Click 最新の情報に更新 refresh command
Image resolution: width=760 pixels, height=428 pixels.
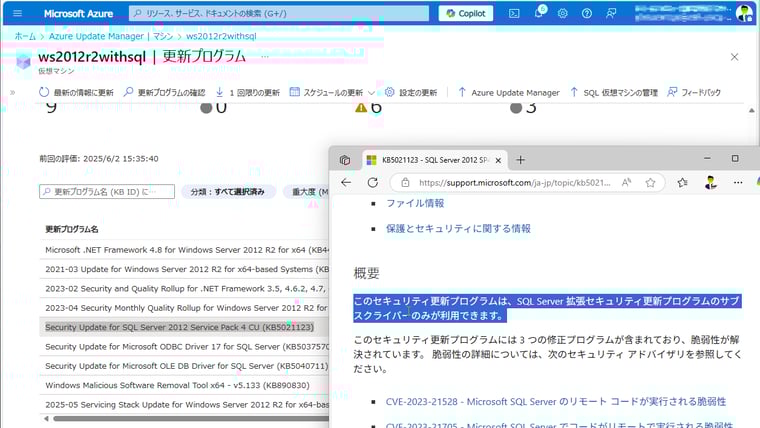[x=76, y=92]
